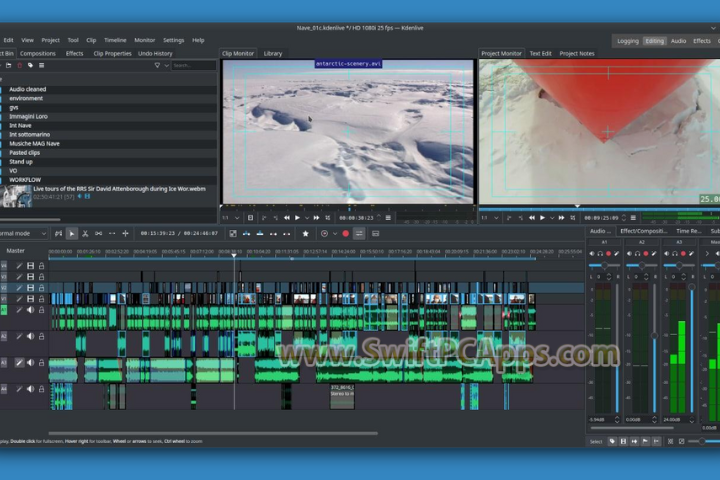Fast forward in the Project Monitor

[562, 218]
